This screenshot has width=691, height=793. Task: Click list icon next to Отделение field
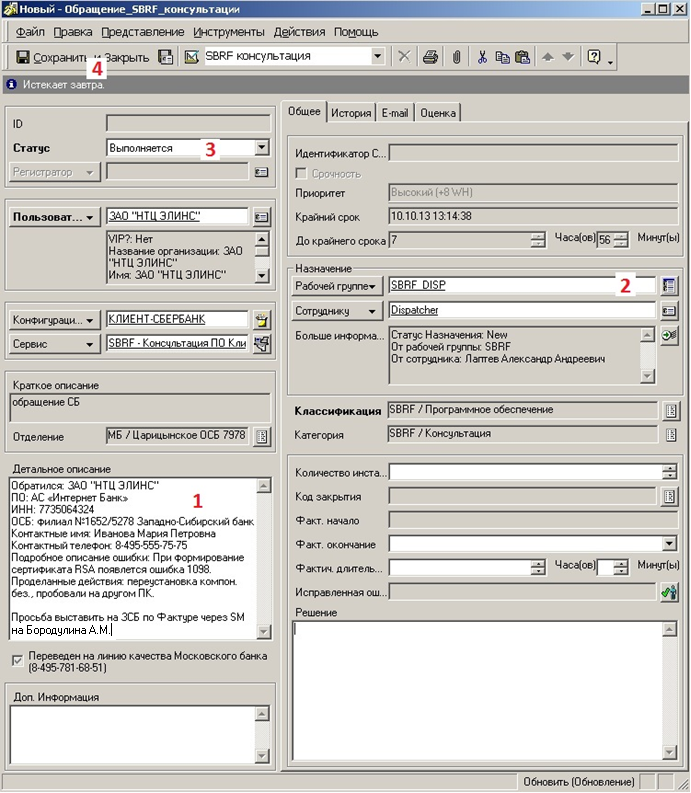262,436
